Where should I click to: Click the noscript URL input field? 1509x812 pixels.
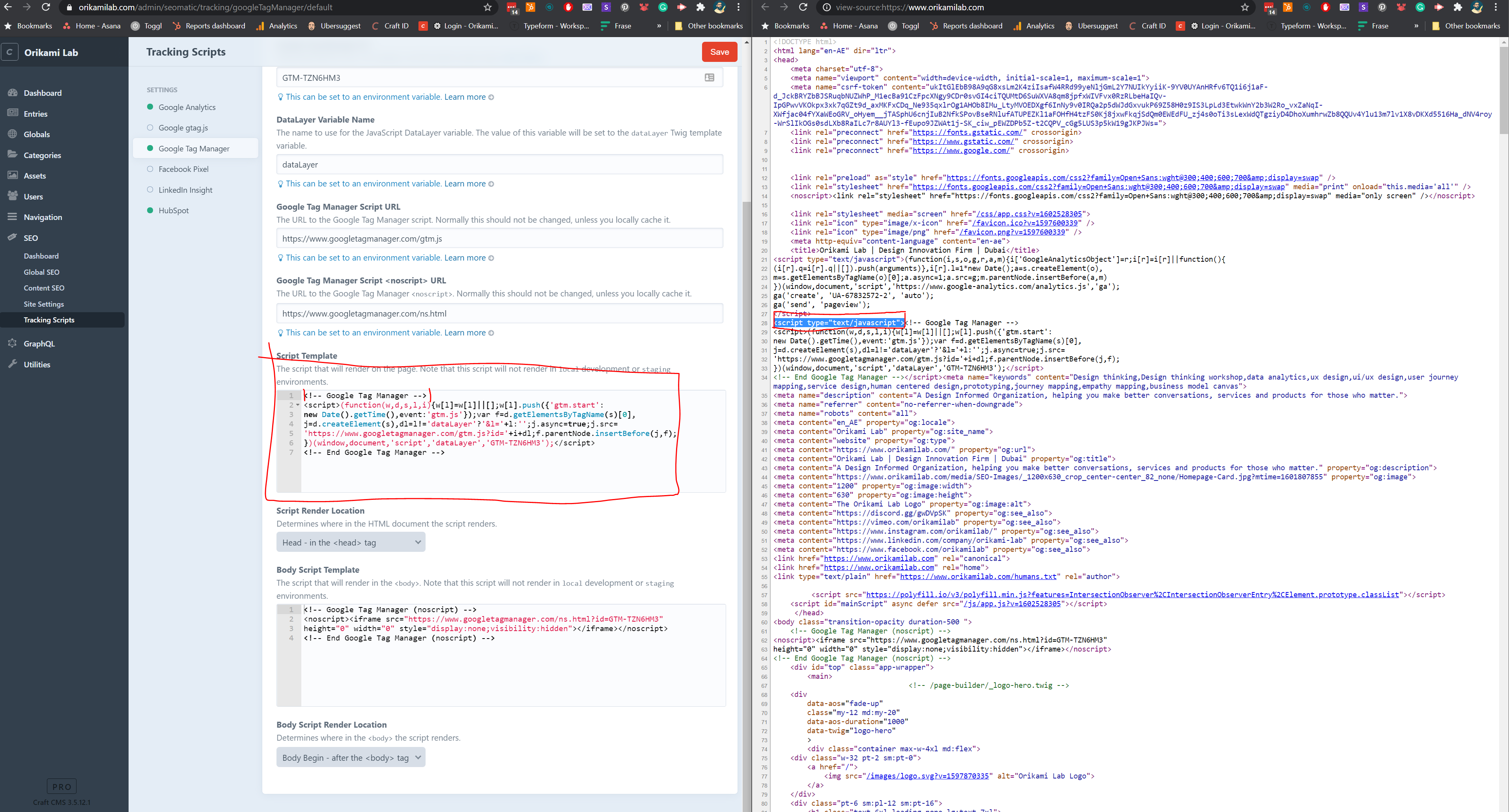500,313
